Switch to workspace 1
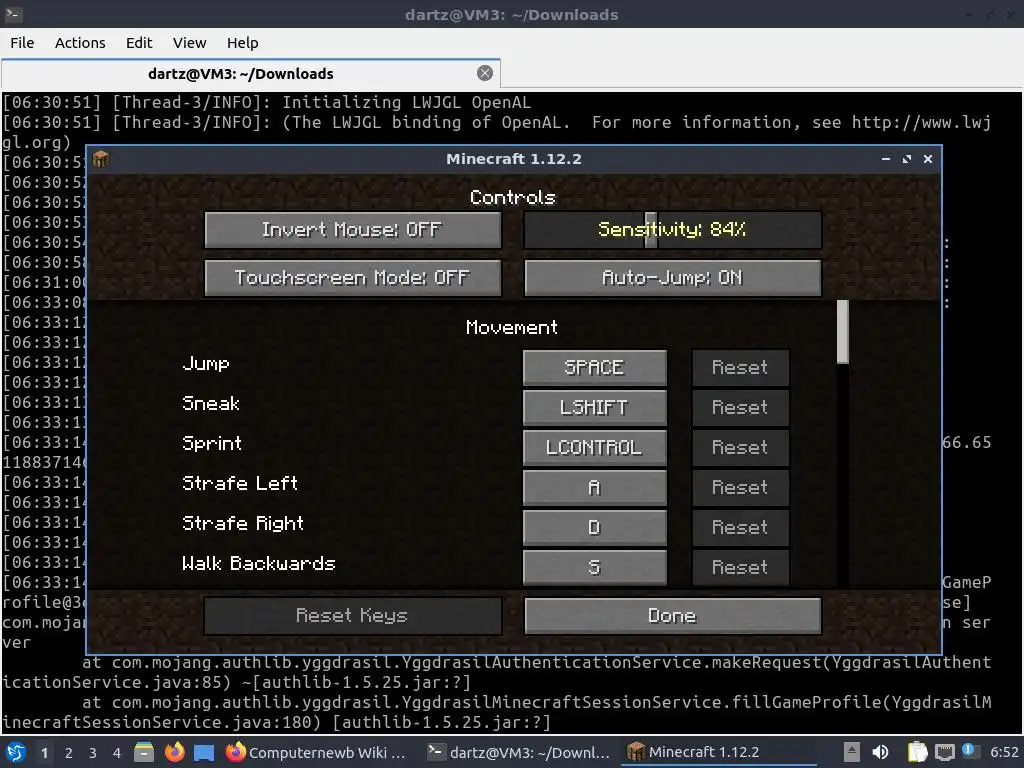 pos(44,753)
